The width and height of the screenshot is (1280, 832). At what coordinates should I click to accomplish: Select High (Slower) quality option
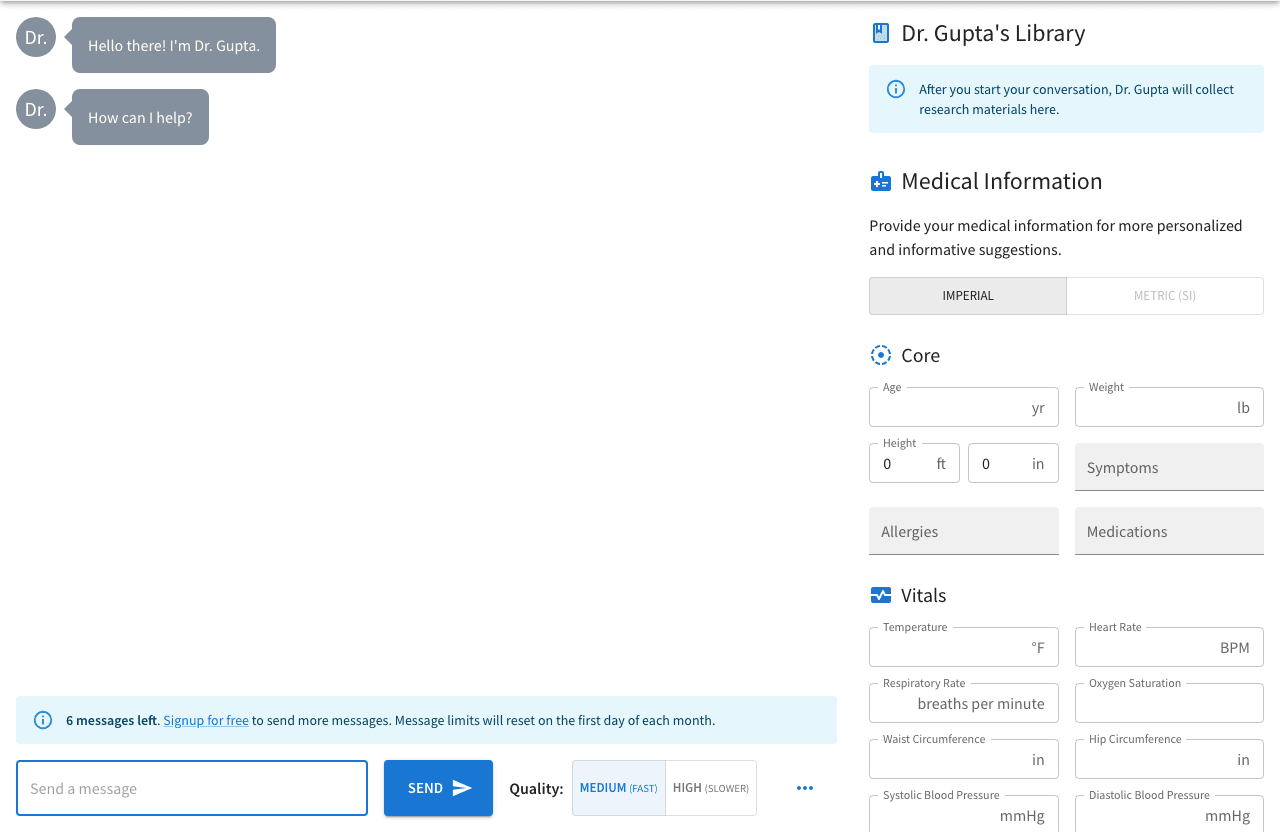click(x=711, y=788)
